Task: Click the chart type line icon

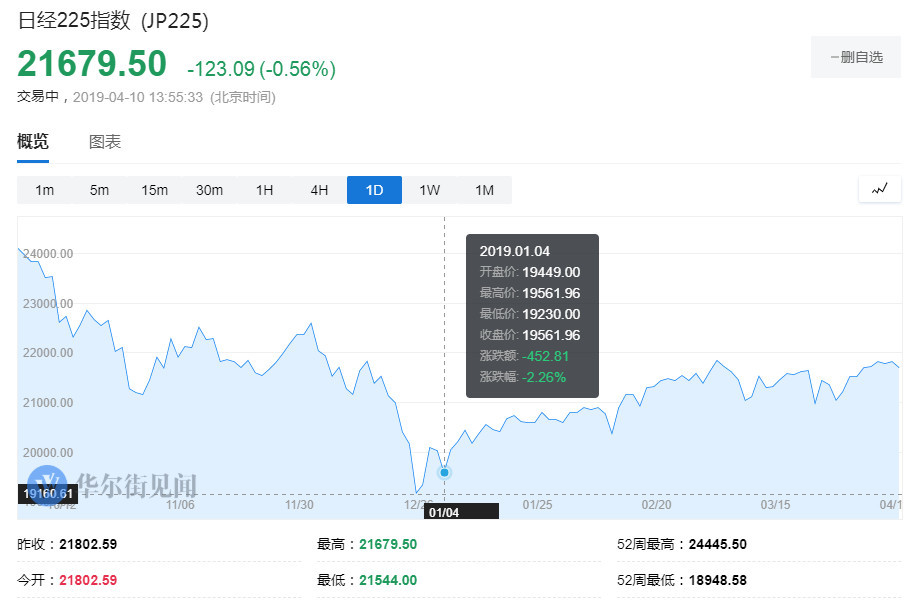Action: (880, 189)
